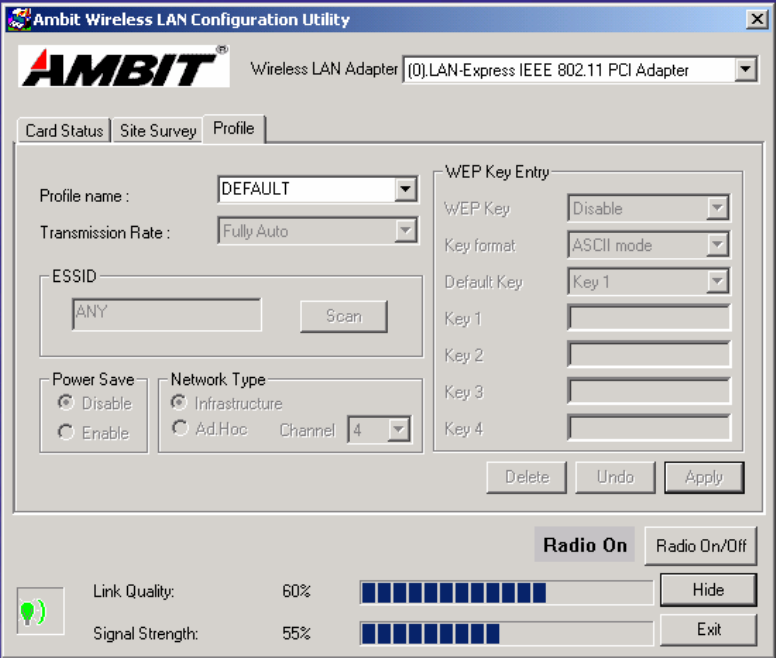The height and width of the screenshot is (658, 776).
Task: Switch to the Card Status tab
Action: (64, 131)
